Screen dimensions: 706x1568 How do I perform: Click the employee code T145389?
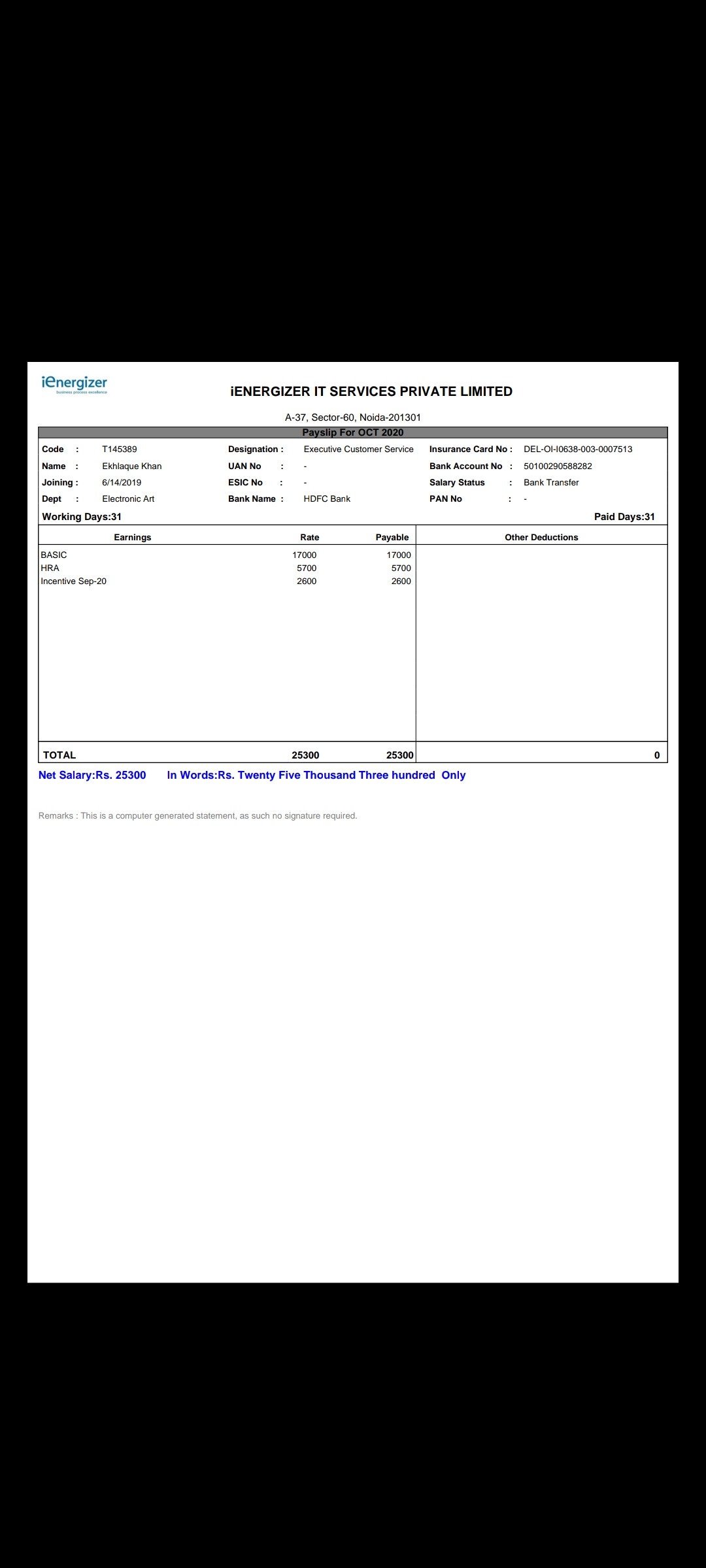(x=120, y=449)
